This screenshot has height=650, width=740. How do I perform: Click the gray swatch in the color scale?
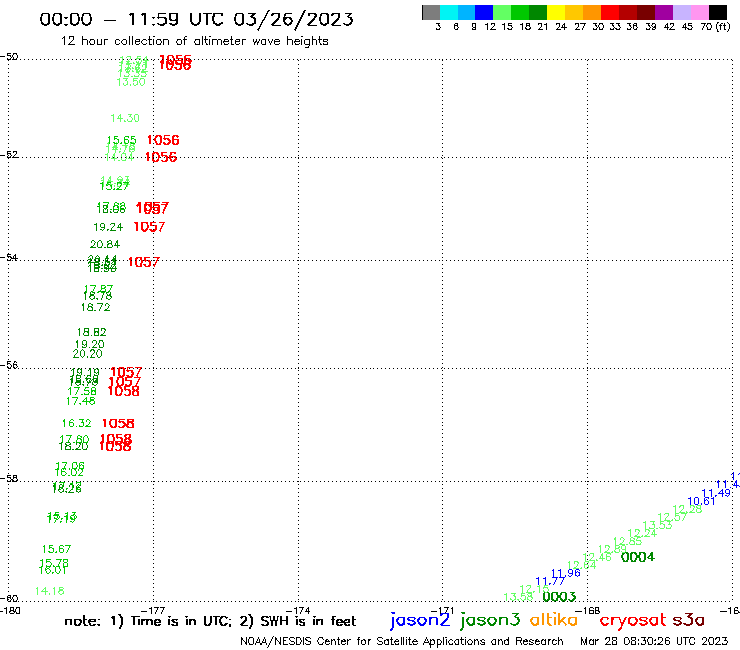[431, 13]
